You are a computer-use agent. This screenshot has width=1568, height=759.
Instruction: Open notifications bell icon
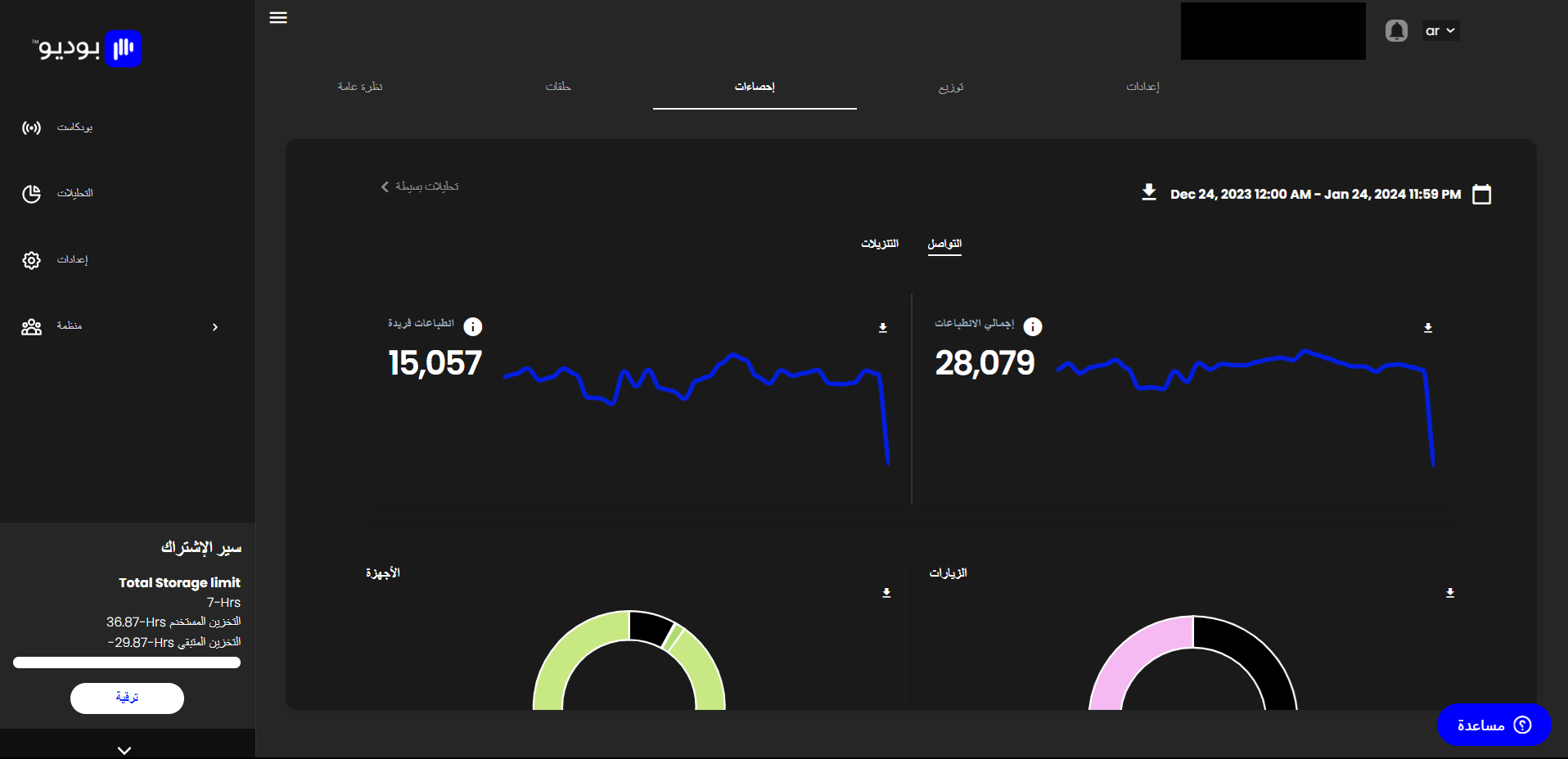point(1396,31)
